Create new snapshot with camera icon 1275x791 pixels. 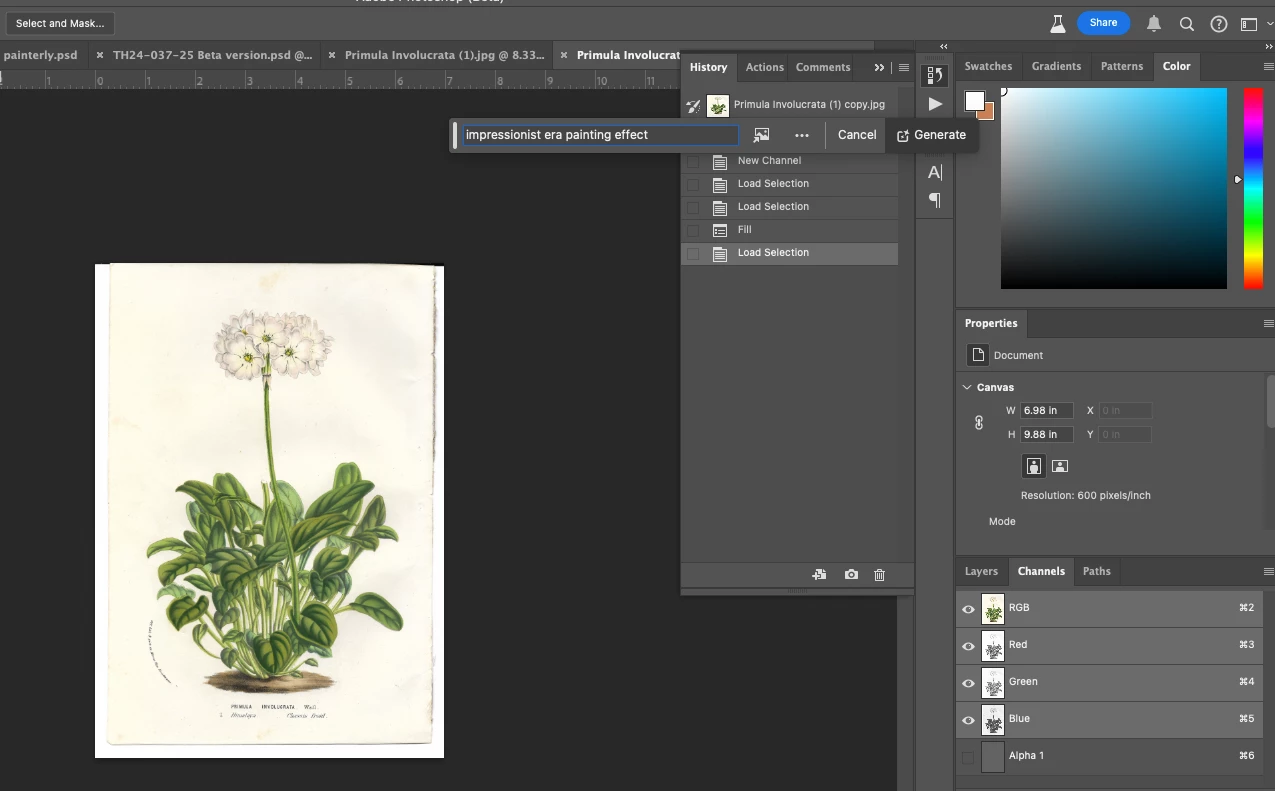point(851,575)
